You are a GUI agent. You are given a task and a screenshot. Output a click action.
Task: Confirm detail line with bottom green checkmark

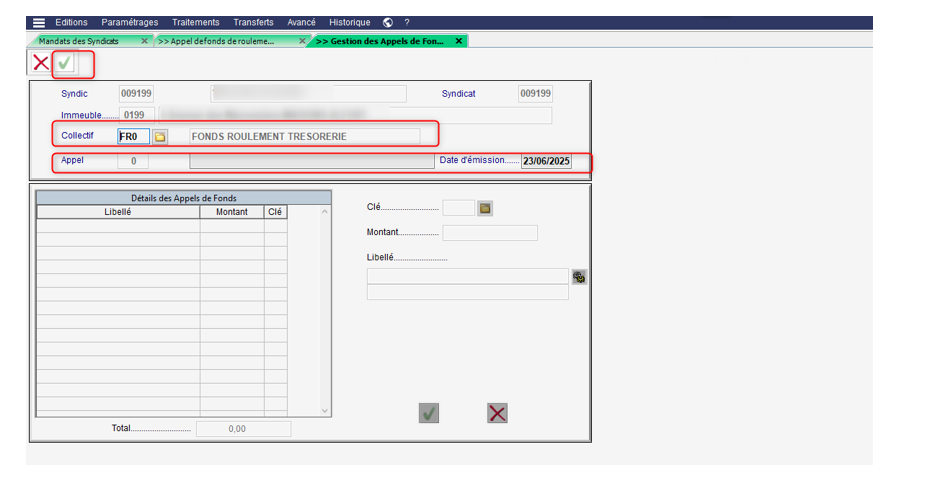(429, 413)
